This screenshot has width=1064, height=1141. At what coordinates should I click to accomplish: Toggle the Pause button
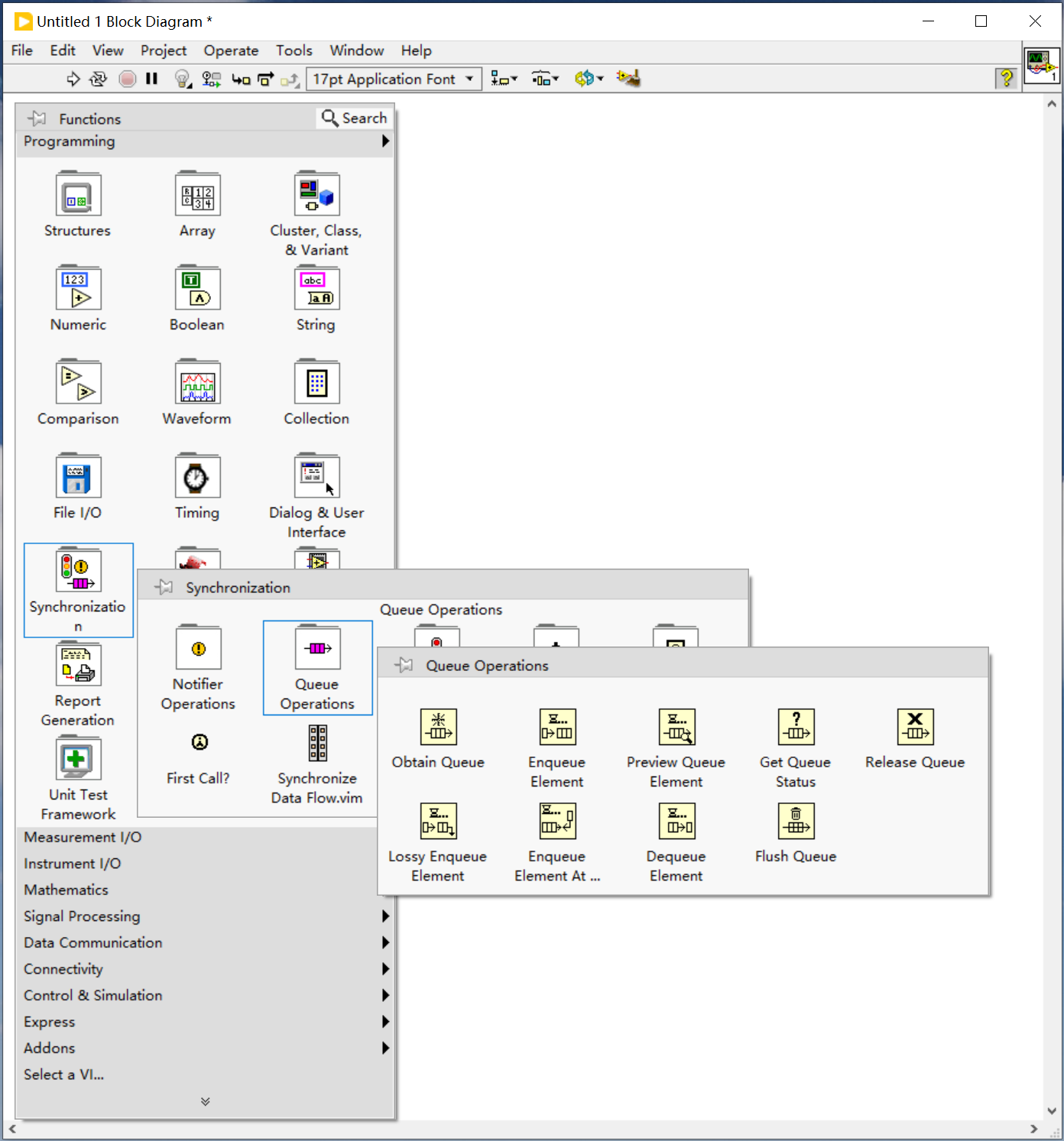click(151, 79)
